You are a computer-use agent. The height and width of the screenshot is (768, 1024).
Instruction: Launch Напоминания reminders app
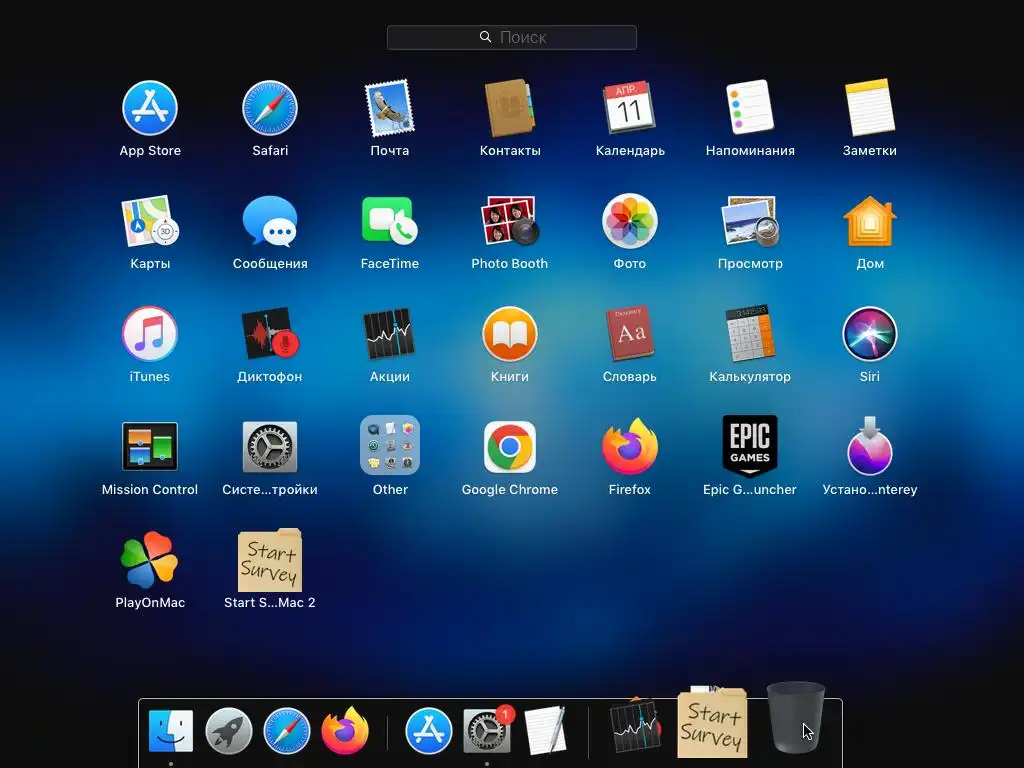coord(750,108)
